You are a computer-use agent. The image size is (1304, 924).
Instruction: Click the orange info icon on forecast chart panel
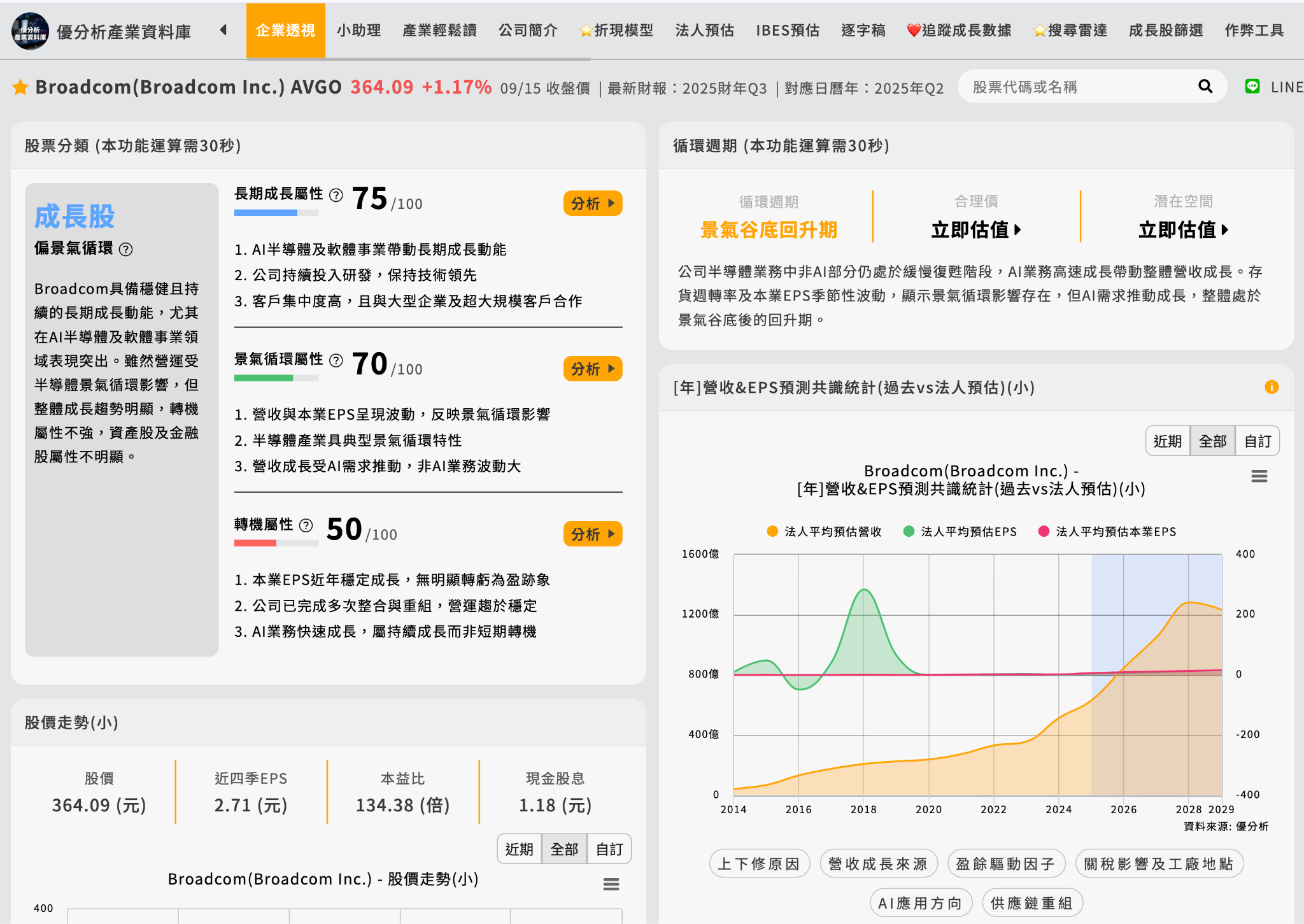pos(1270,387)
